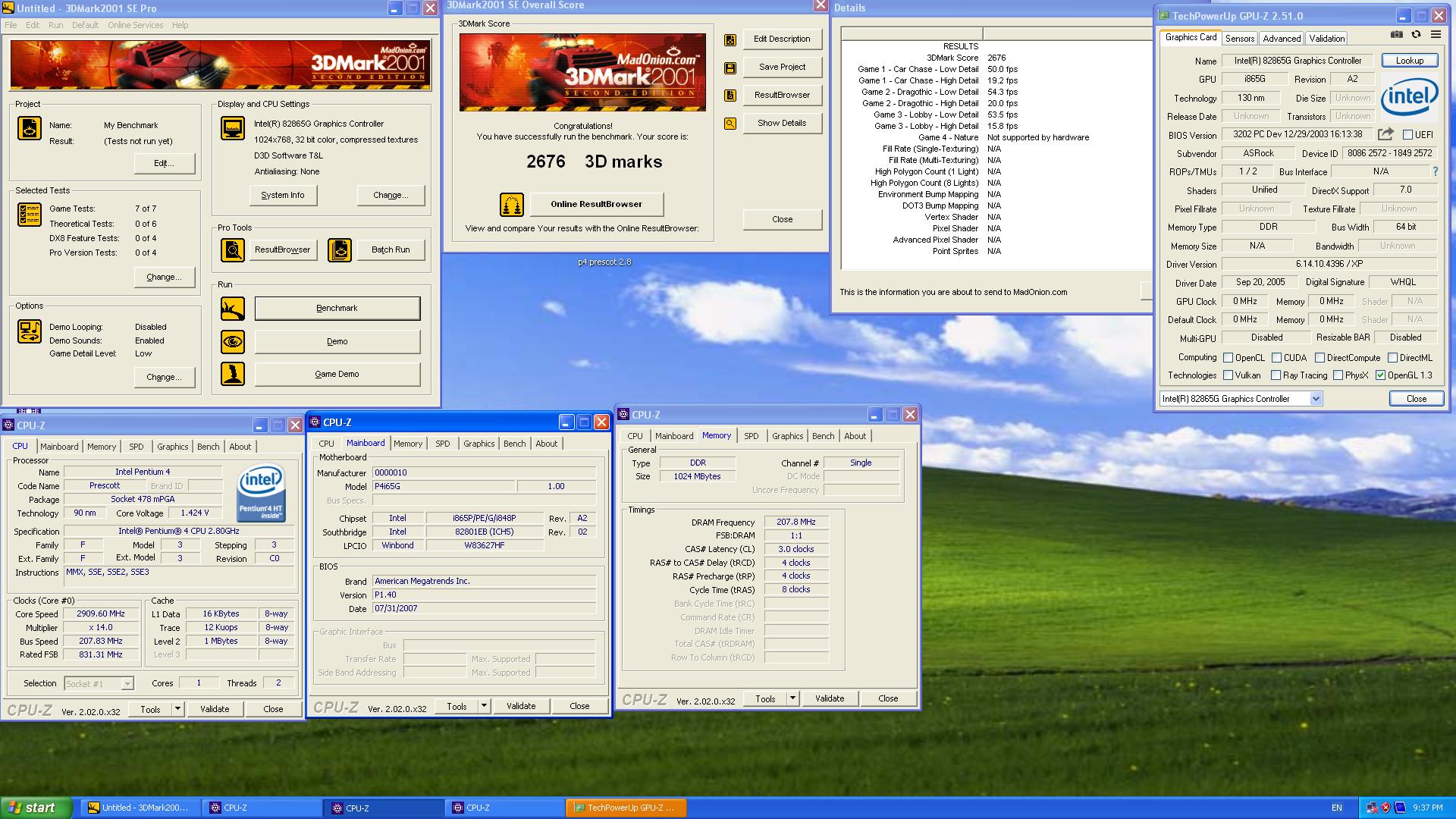Open Bench tab in CPU-Z Mainboard window
1456x819 pixels.
coord(514,444)
